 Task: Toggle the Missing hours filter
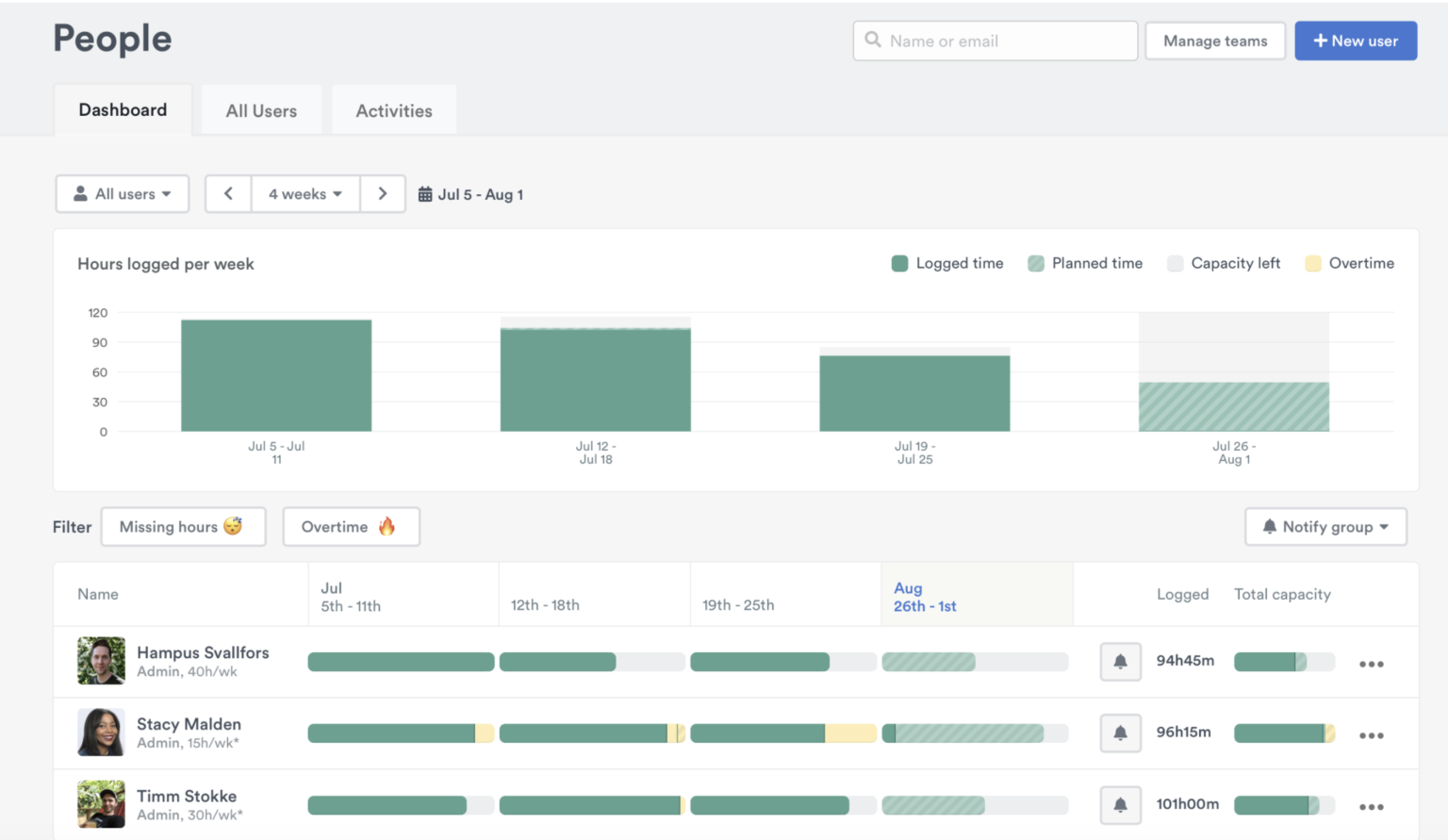pyautogui.click(x=183, y=526)
